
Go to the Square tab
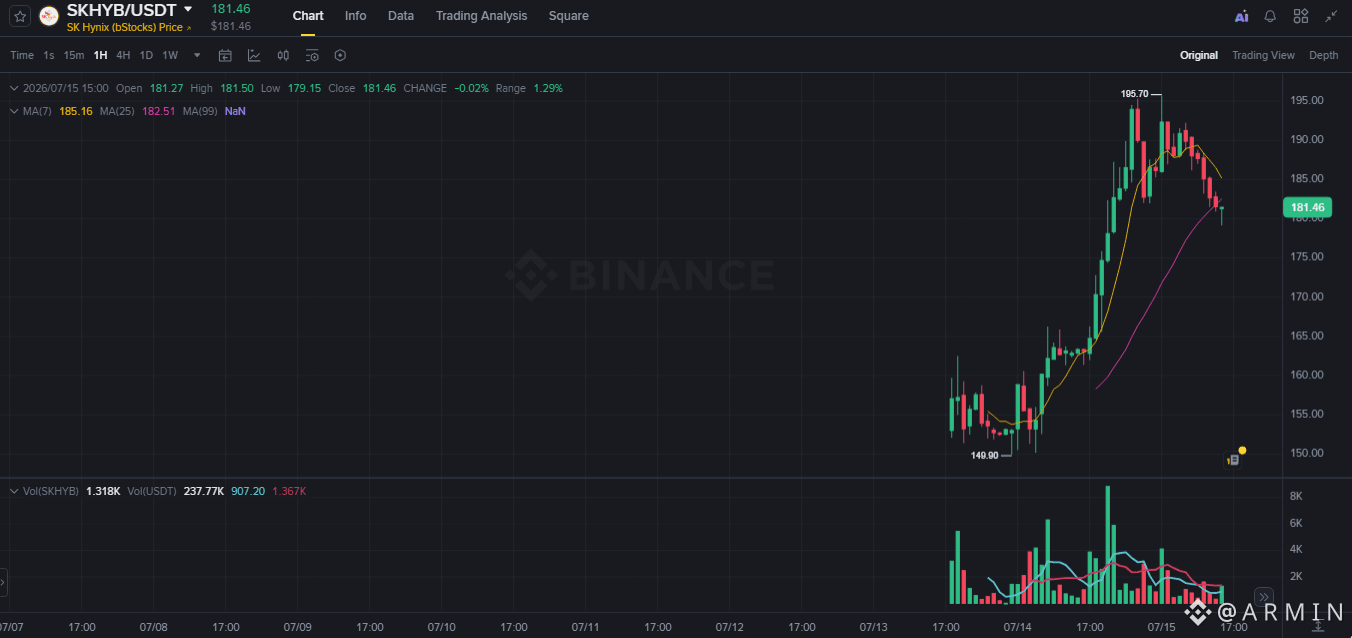[568, 16]
